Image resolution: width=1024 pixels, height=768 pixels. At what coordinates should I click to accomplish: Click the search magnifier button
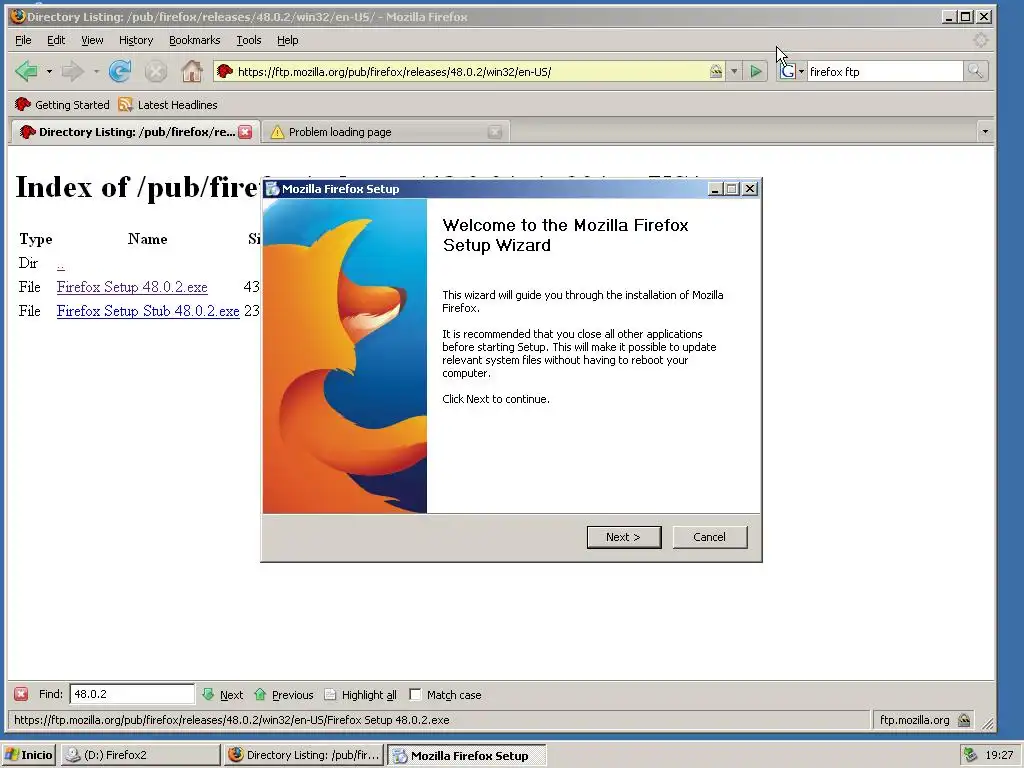click(x=975, y=71)
